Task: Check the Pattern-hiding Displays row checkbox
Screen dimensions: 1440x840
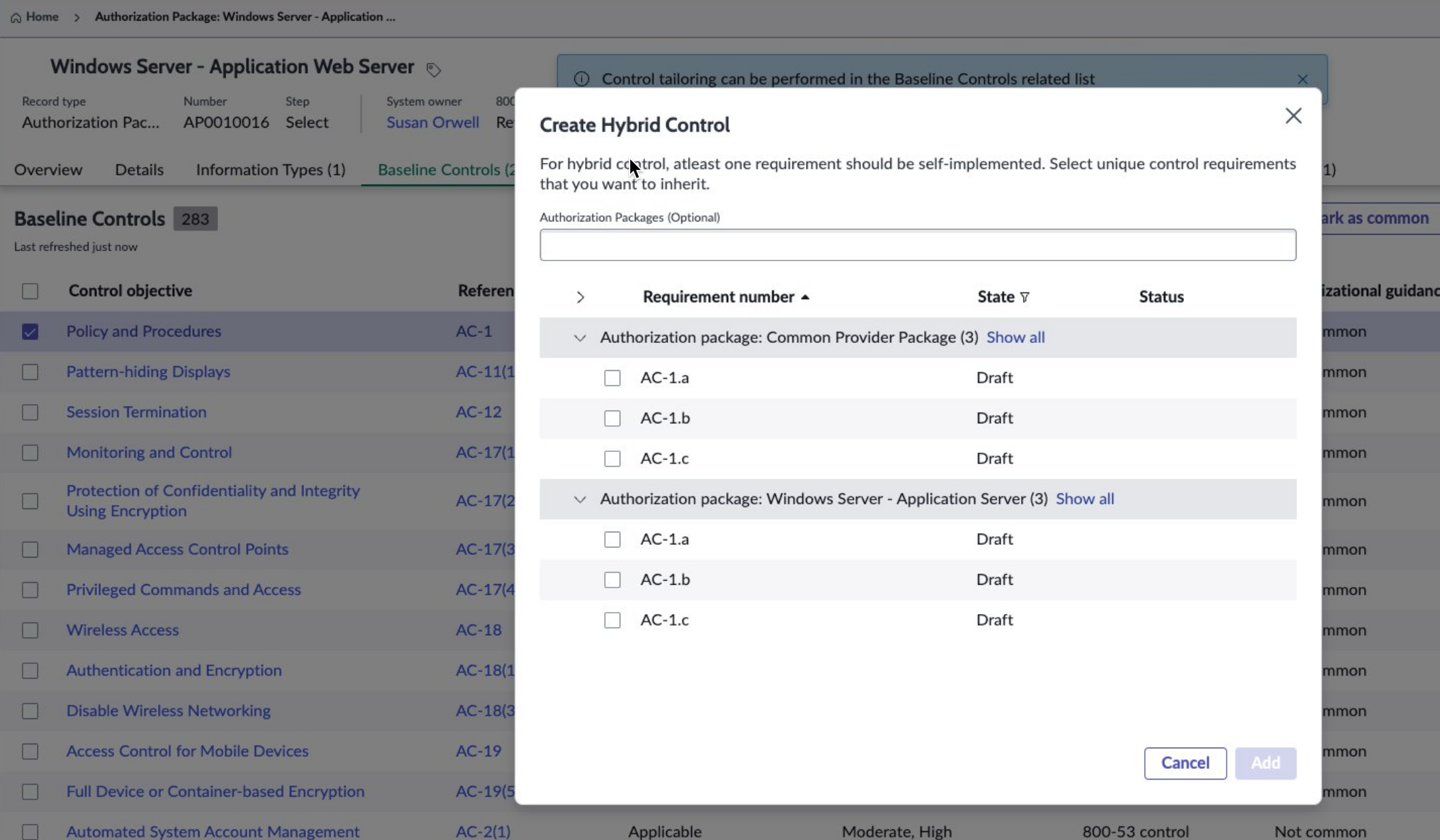Action: pyautogui.click(x=30, y=372)
